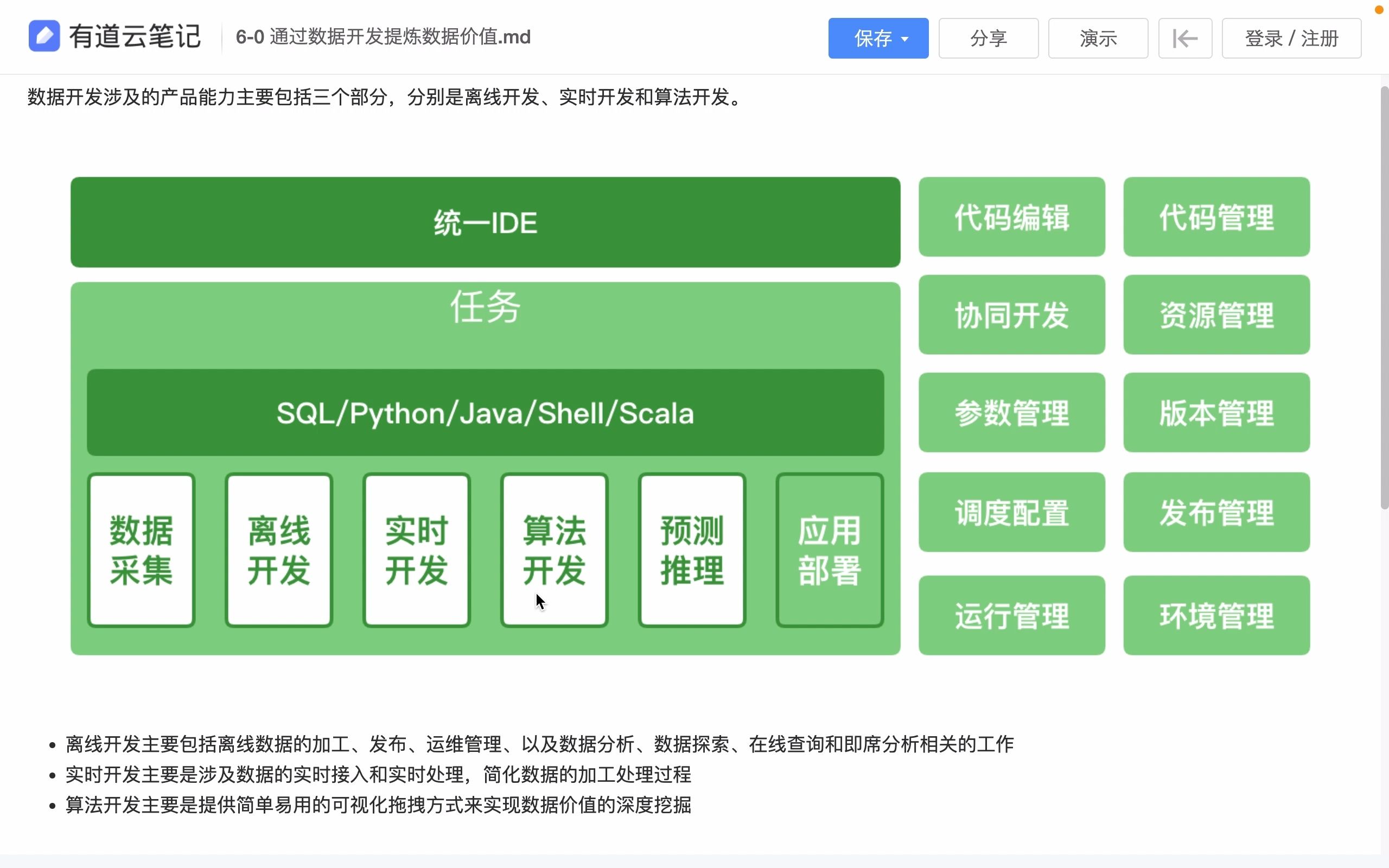Image resolution: width=1389 pixels, height=868 pixels.
Task: Click the Youdao Cloud Note logo icon
Action: pos(44,36)
